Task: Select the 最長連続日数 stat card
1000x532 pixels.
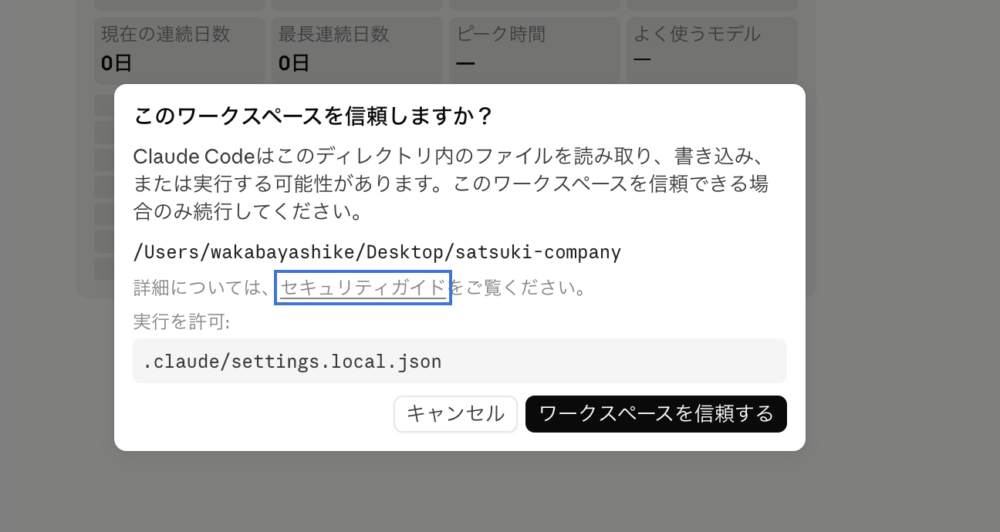Action: pos(355,48)
